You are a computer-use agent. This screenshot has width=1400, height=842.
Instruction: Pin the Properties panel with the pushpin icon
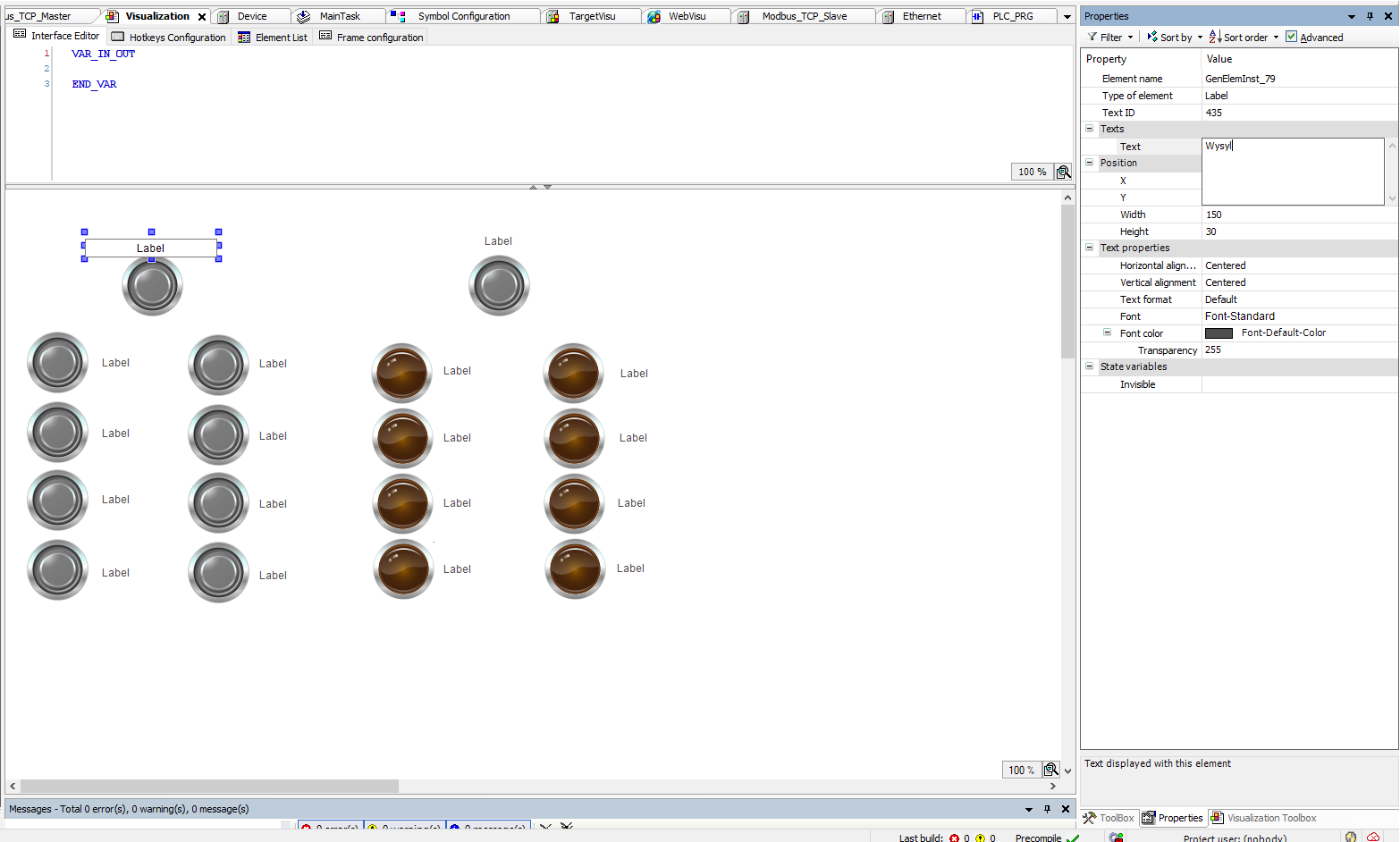coord(1370,16)
